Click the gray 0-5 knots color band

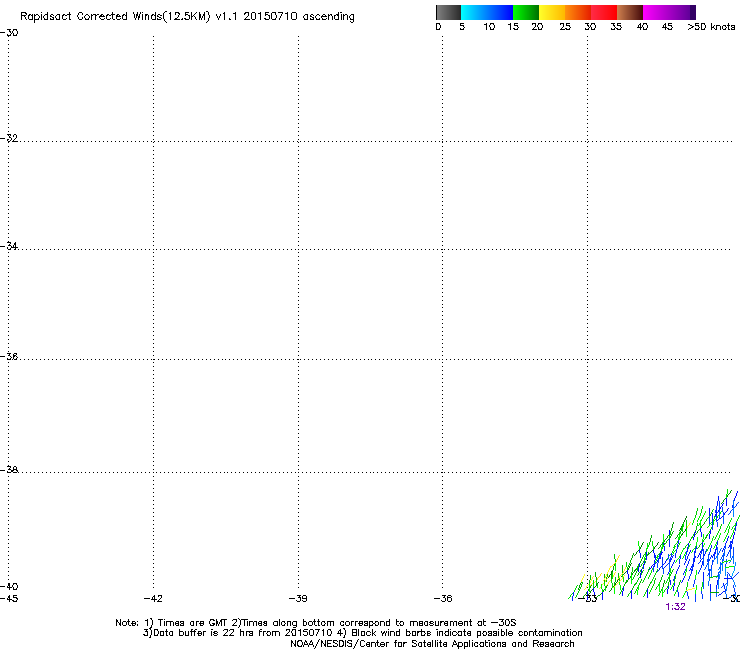click(448, 12)
